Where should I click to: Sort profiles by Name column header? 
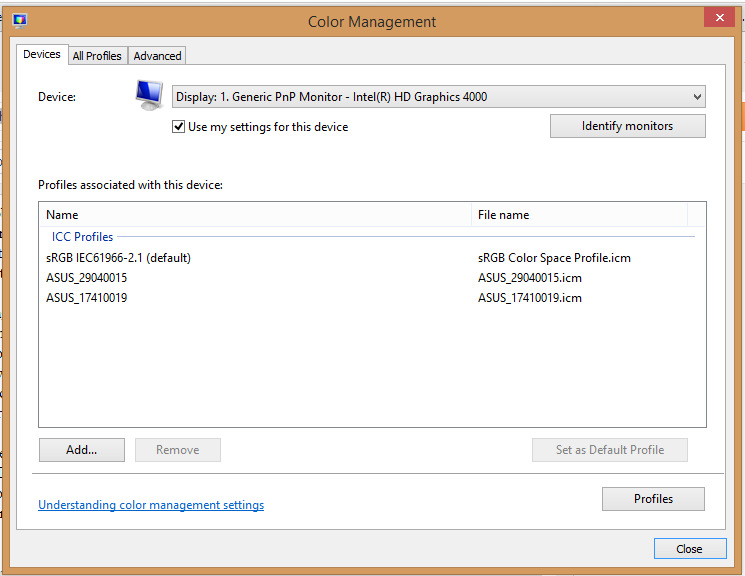(x=255, y=215)
